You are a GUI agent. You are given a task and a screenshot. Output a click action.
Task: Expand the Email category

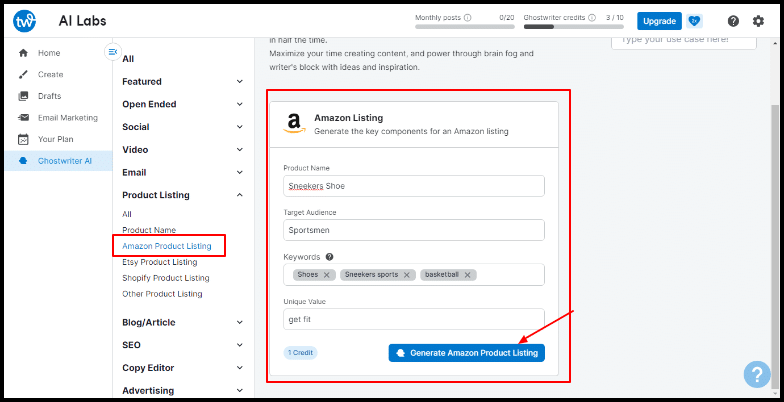click(240, 172)
